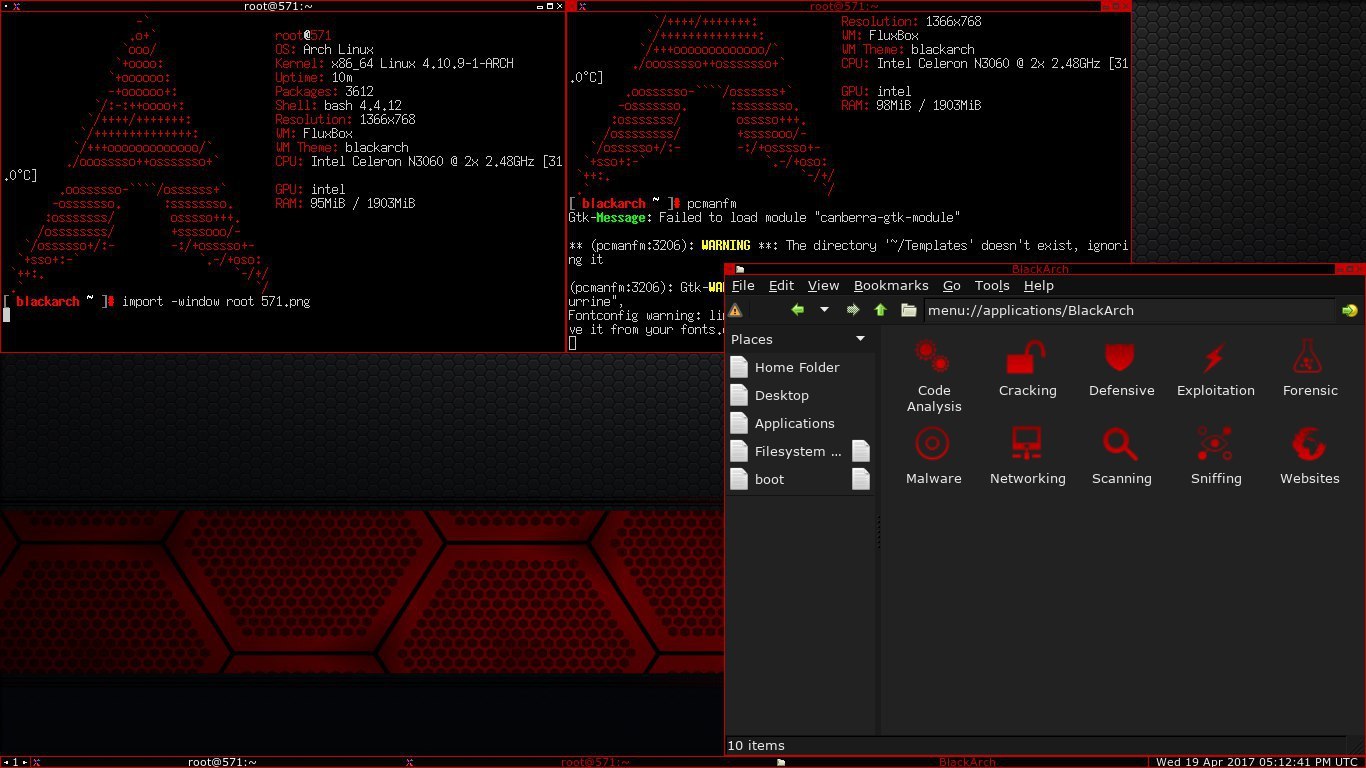This screenshot has width=1366, height=768.
Task: Click the clock in the bottom panel
Action: pos(1257,762)
